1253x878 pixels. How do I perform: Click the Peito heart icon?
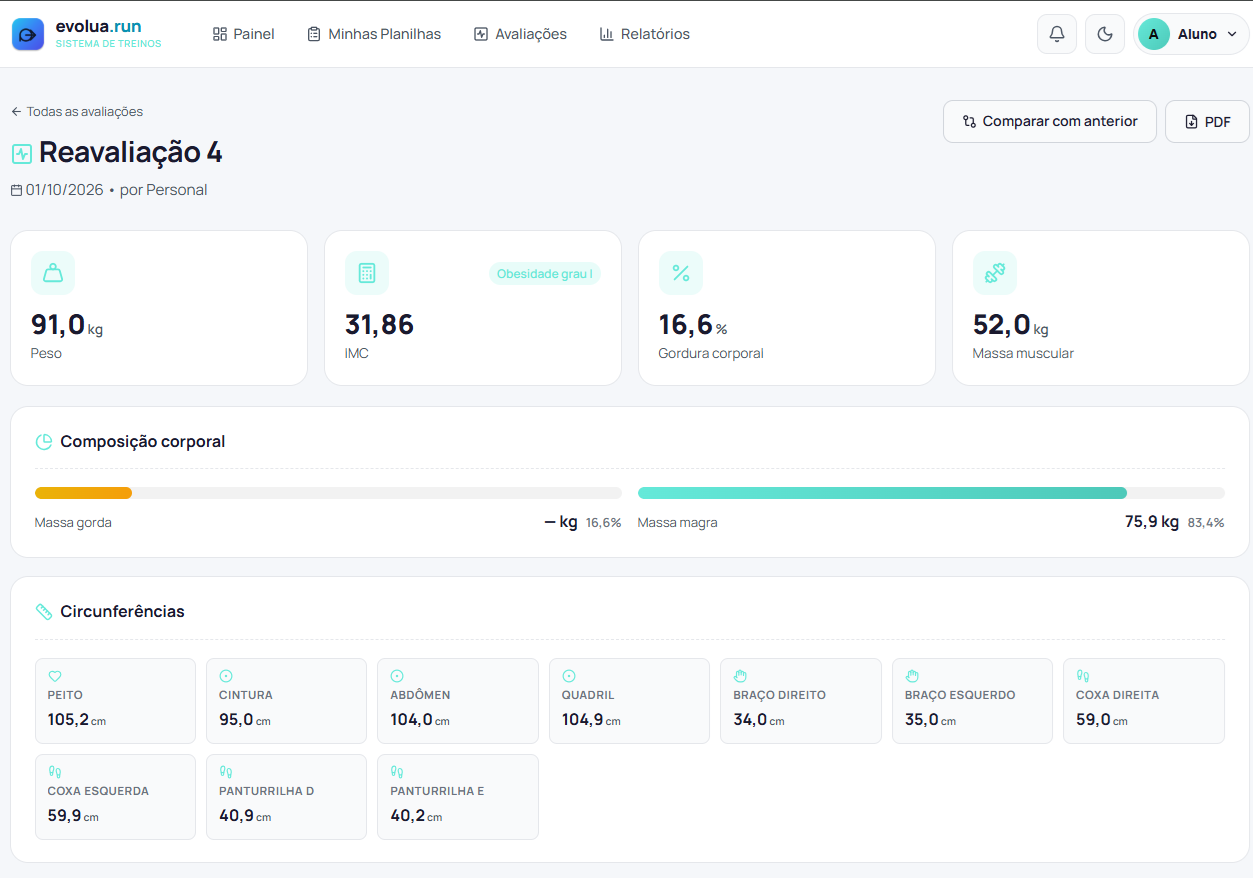tap(55, 676)
